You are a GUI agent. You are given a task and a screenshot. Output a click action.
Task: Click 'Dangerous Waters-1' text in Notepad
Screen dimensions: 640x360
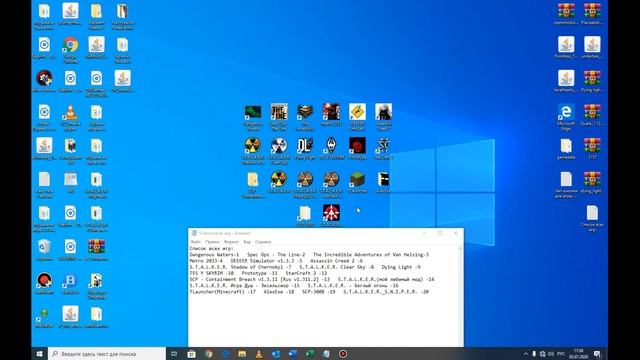pyautogui.click(x=214, y=254)
